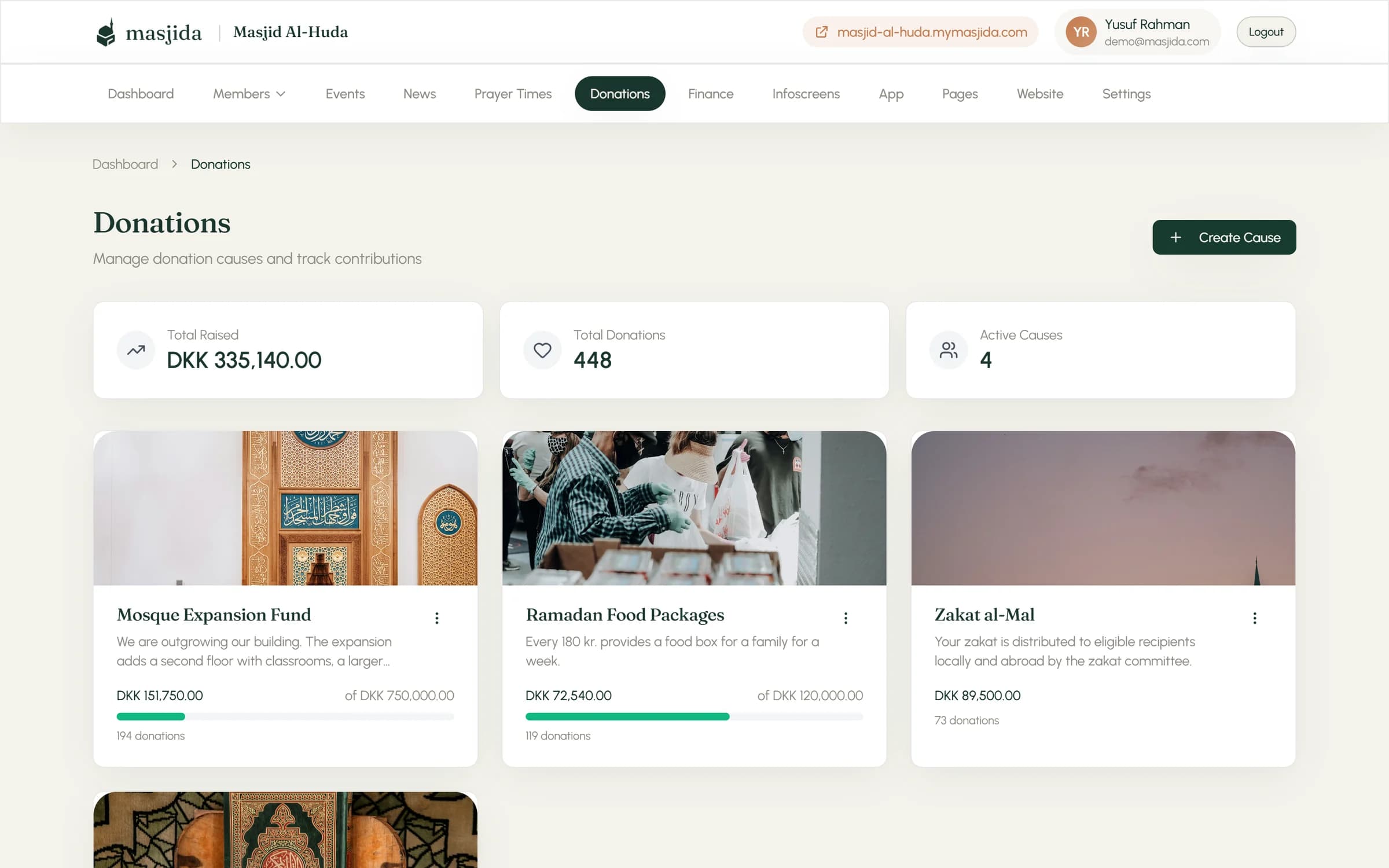Open the Website section

(x=1040, y=94)
